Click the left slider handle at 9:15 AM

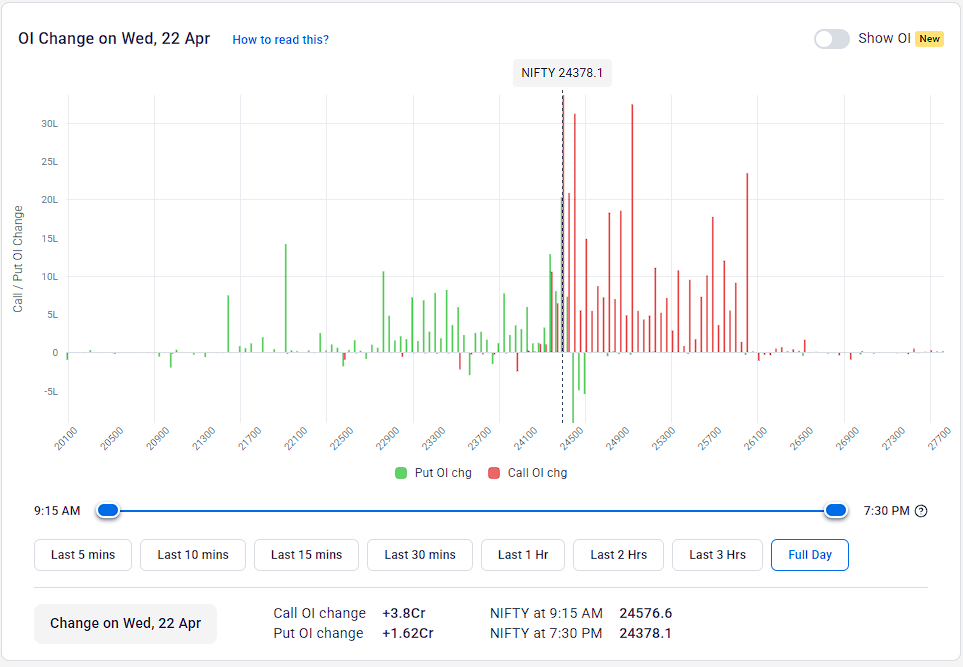point(107,510)
